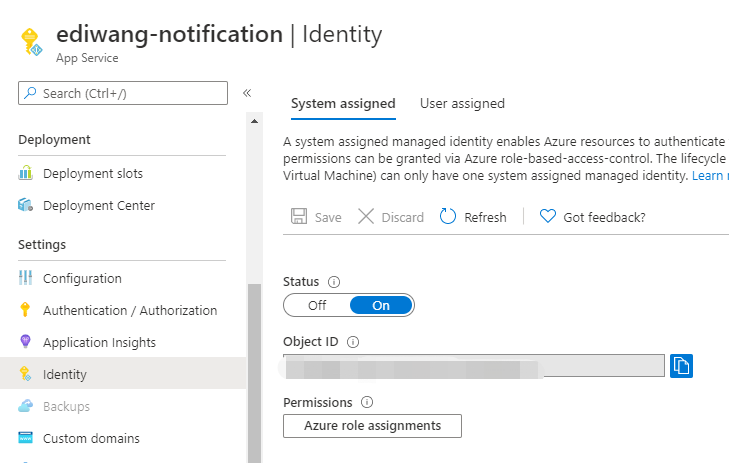729x463 pixels.
Task: Click Azure role assignments button
Action: coord(372,426)
